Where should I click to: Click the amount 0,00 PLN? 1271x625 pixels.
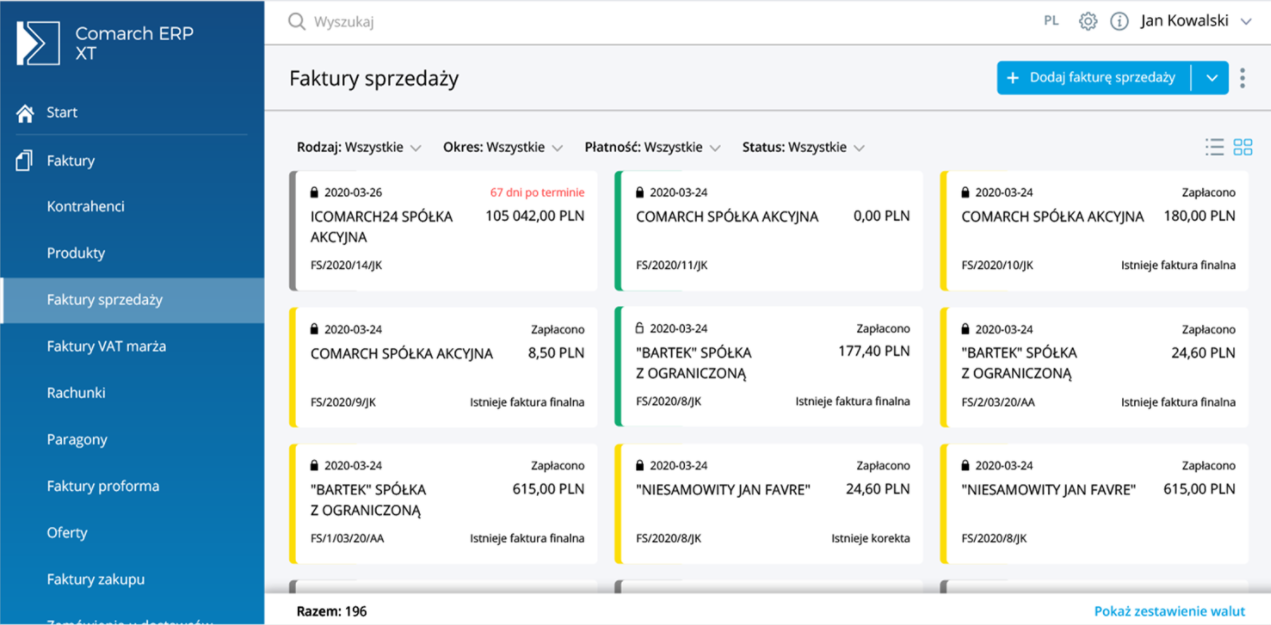click(x=881, y=216)
